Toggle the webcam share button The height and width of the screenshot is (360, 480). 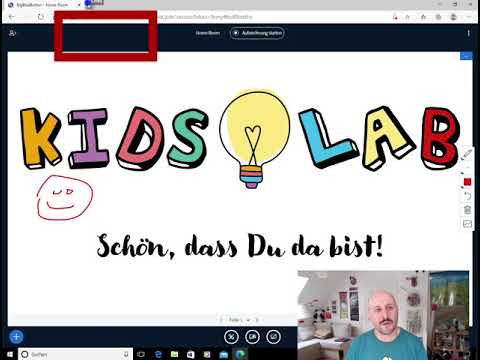[252, 337]
